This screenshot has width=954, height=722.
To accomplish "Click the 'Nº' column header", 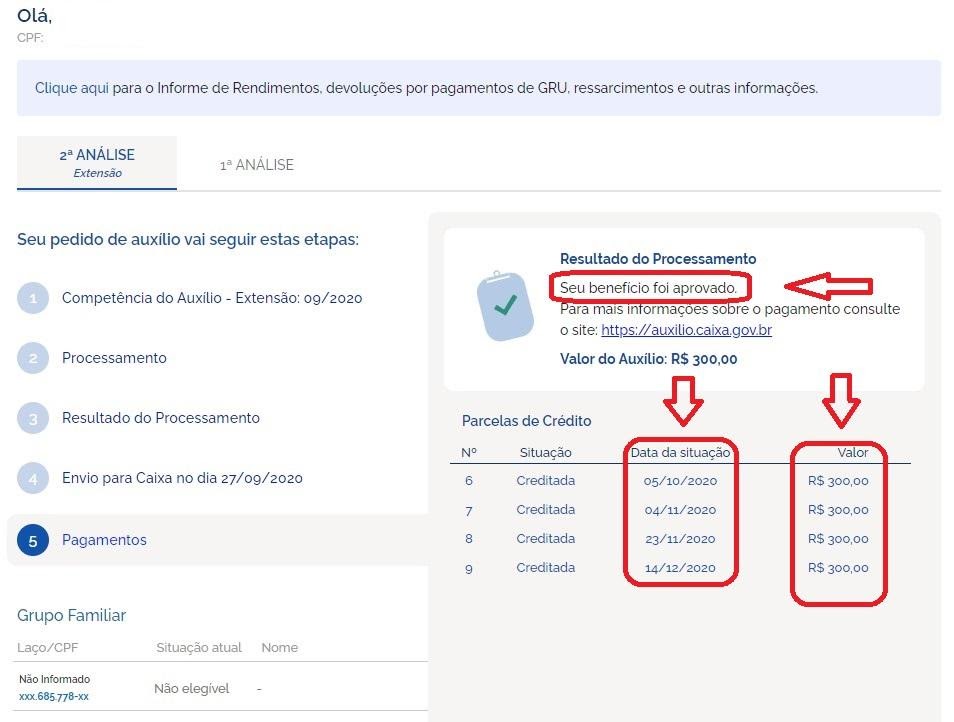I will pos(468,453).
